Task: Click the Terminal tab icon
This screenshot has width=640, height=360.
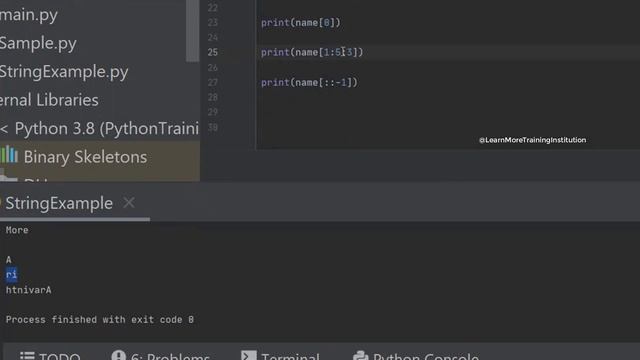Action: [x=249, y=355]
